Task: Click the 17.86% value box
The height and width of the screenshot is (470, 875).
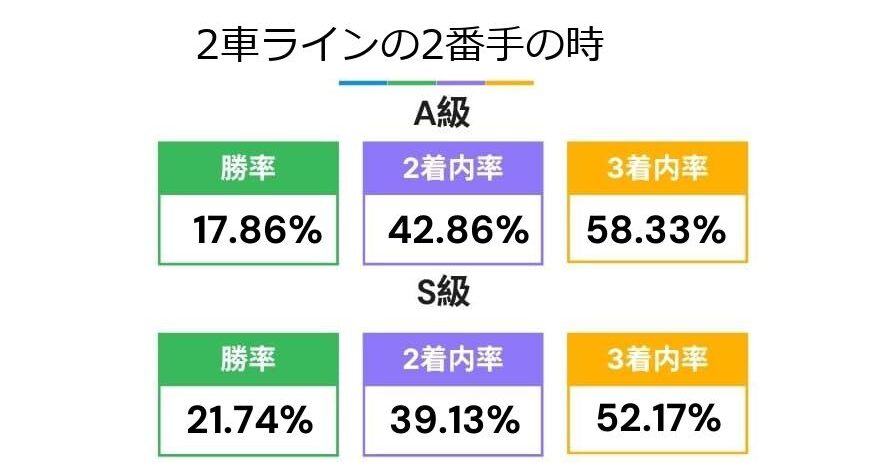Action: [248, 229]
